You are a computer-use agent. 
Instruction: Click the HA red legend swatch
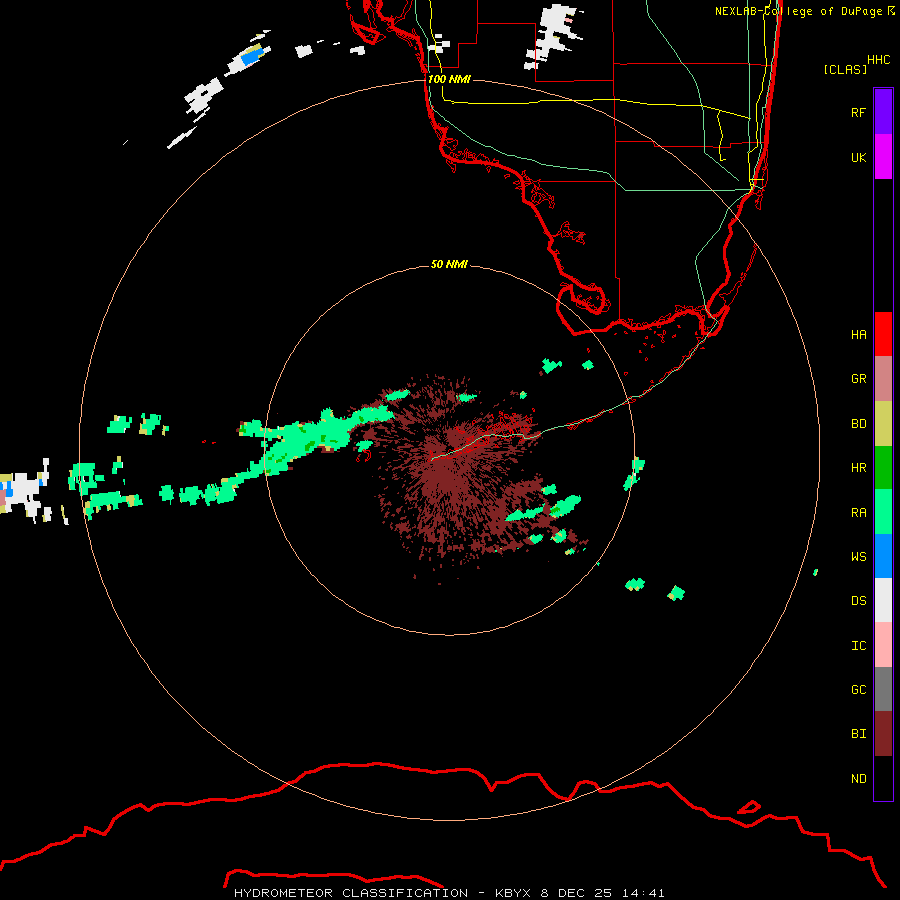coord(883,334)
